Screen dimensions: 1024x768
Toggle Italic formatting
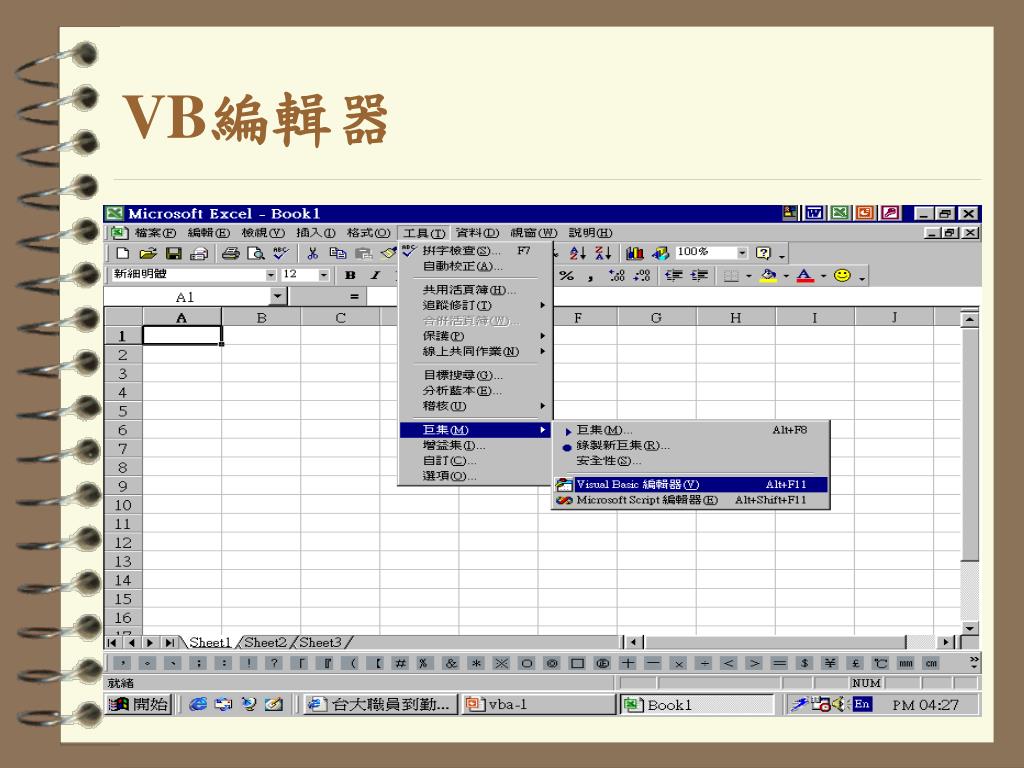coord(375,276)
